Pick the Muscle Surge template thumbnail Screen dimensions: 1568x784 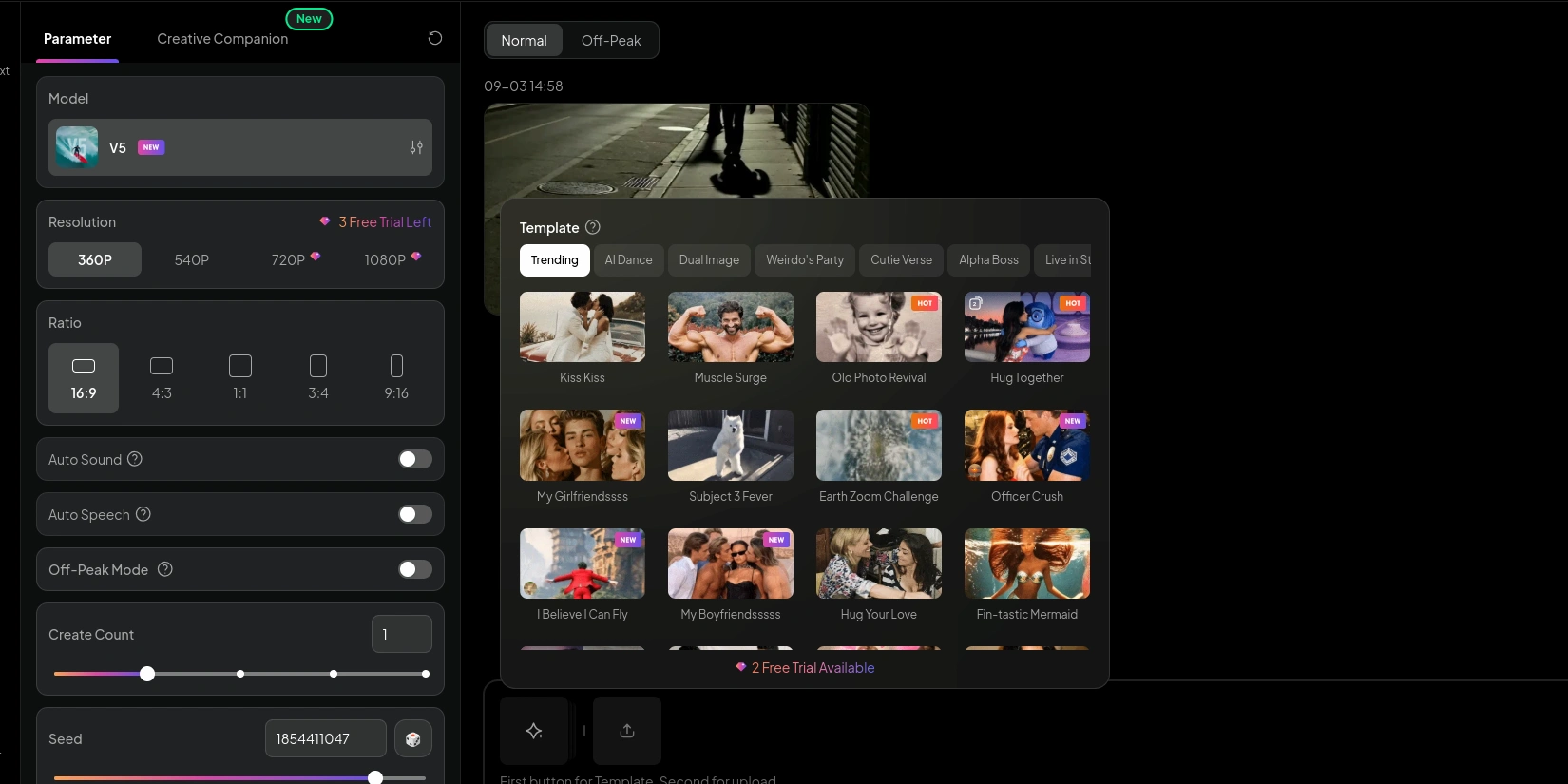[731, 327]
